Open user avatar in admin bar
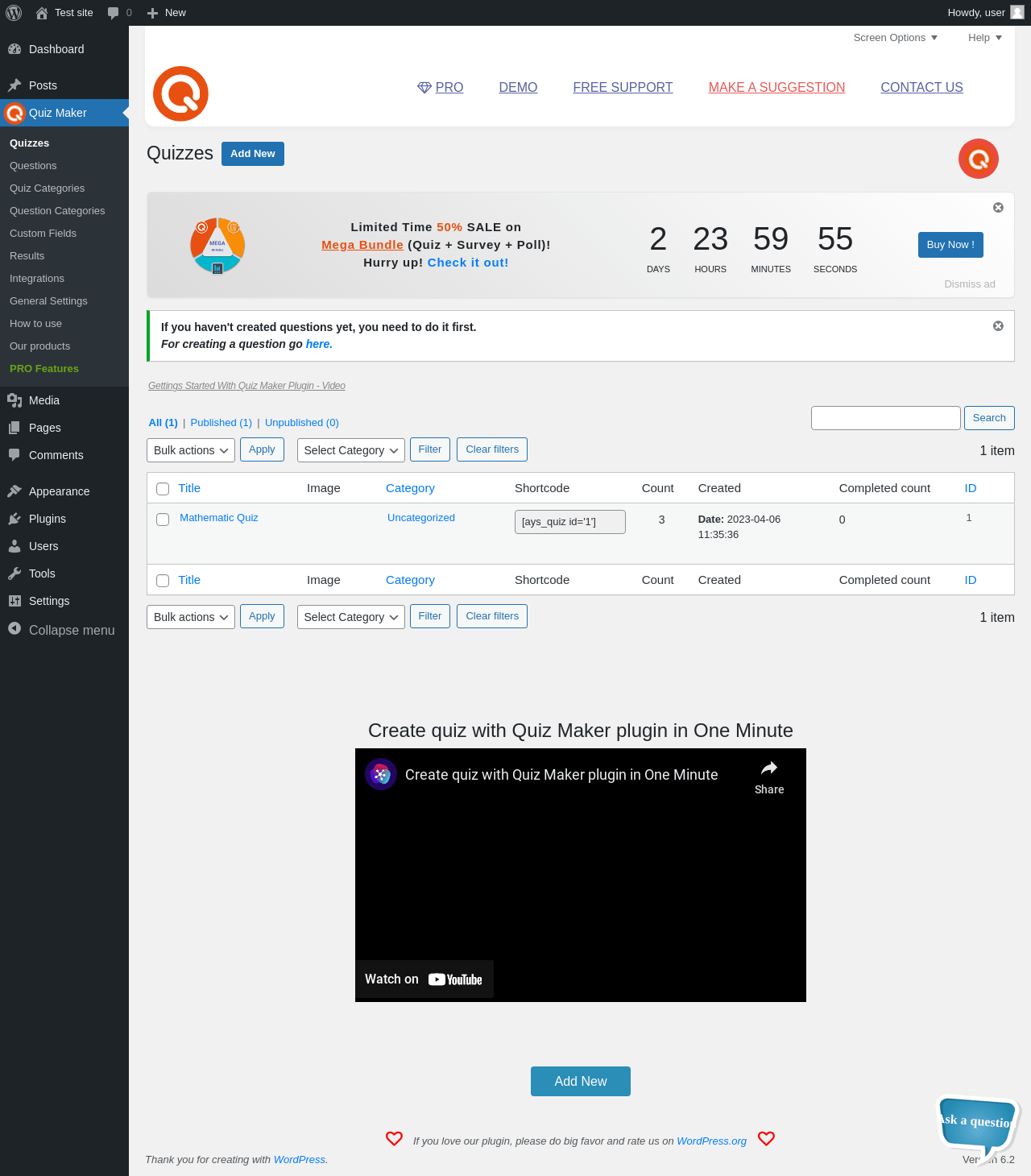The width and height of the screenshot is (1031, 1176). tap(1017, 12)
